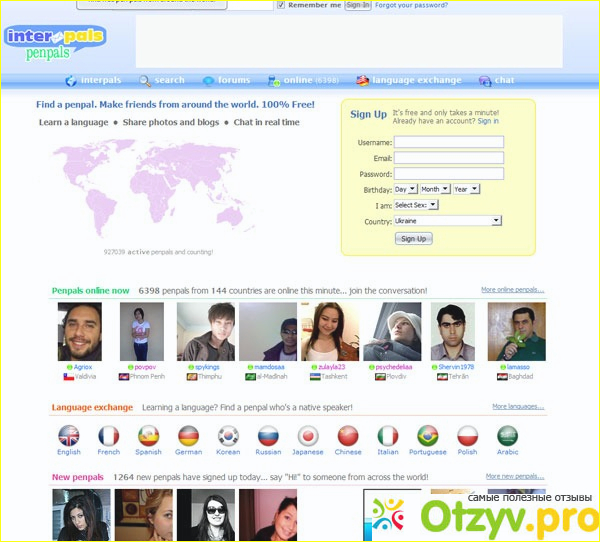This screenshot has height=542, width=600.
Task: Select the Arabic flag icon
Action: (x=508, y=436)
